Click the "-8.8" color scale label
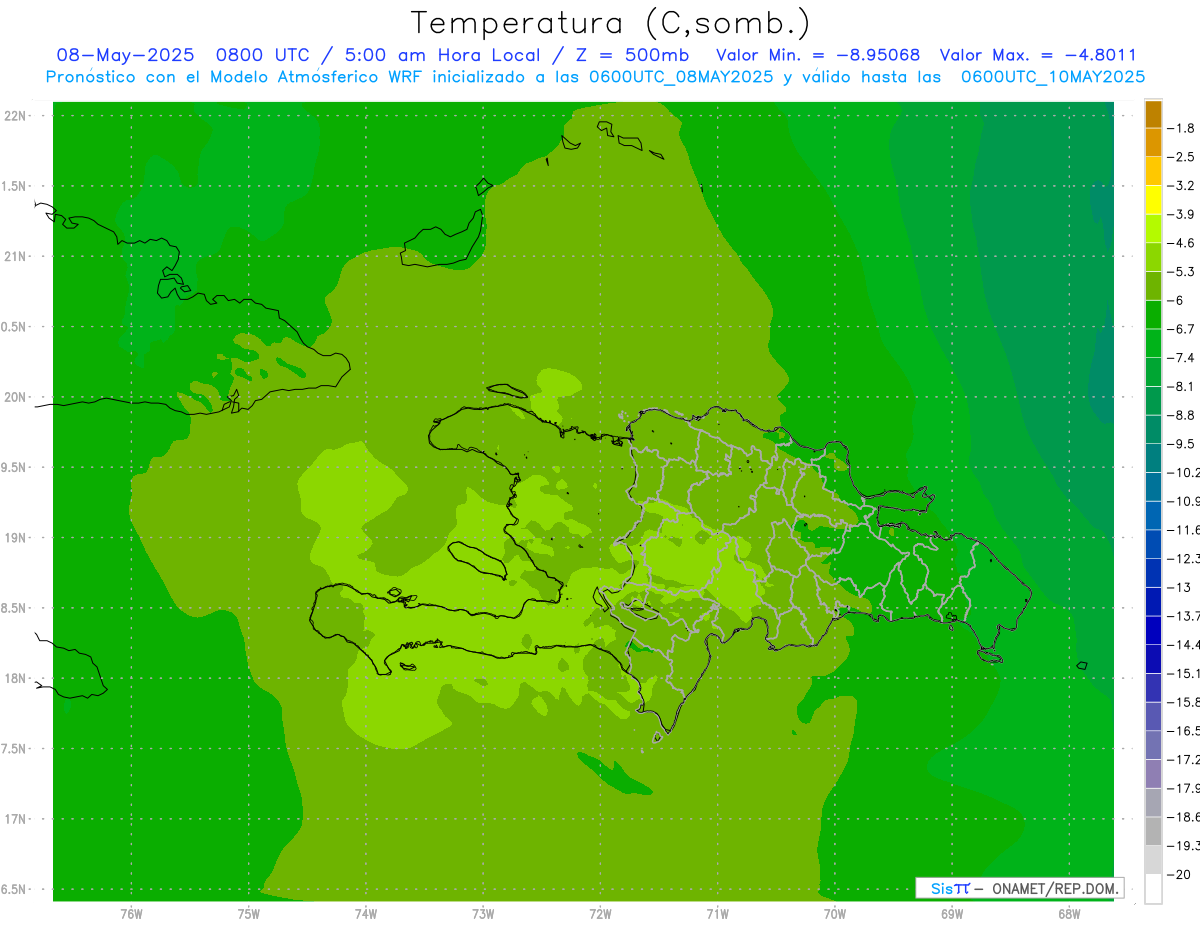 (x=1181, y=415)
